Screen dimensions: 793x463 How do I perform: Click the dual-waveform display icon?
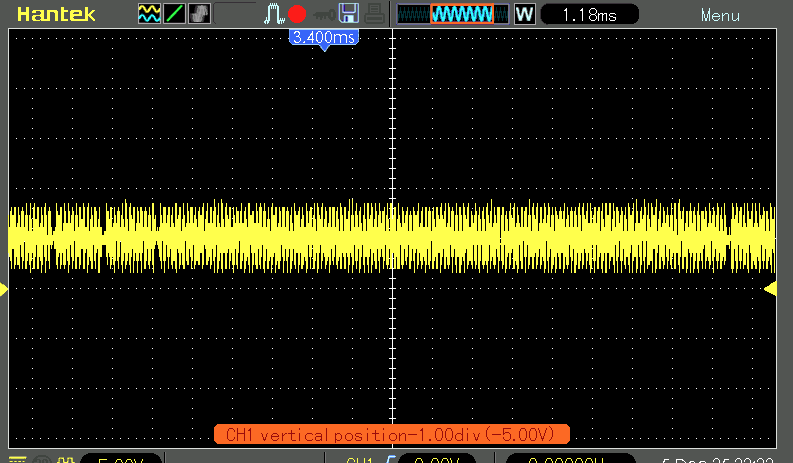pyautogui.click(x=149, y=14)
